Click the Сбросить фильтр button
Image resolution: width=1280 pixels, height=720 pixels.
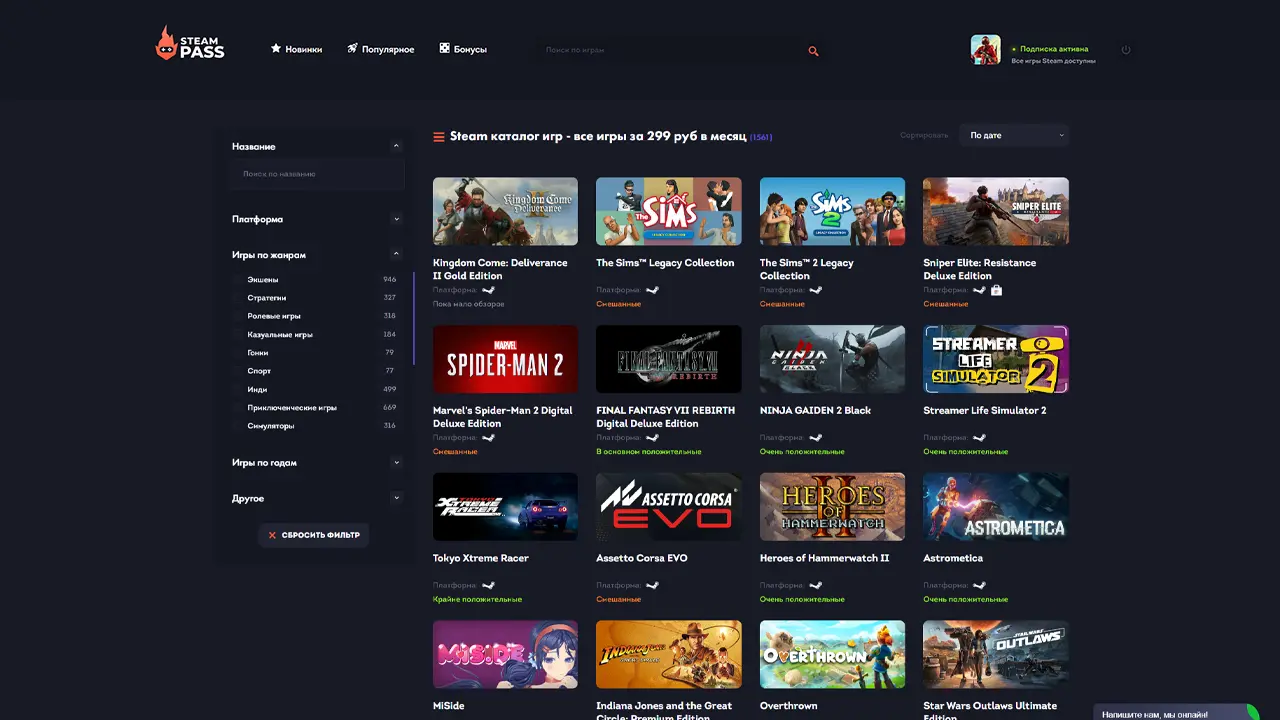(314, 535)
